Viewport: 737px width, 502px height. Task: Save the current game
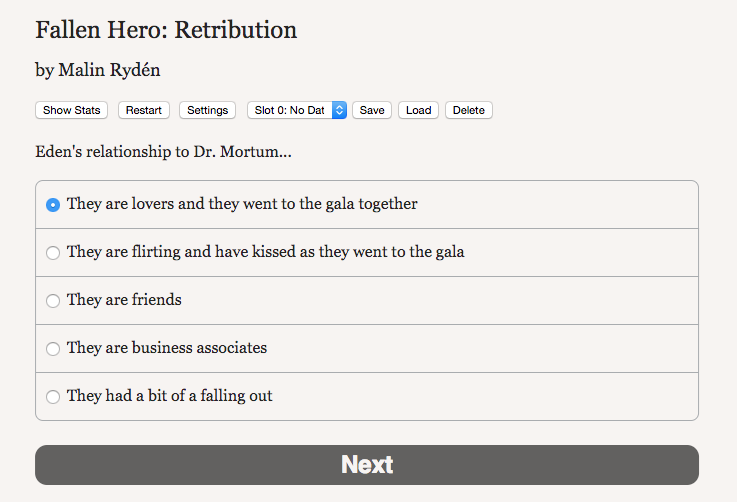point(372,110)
